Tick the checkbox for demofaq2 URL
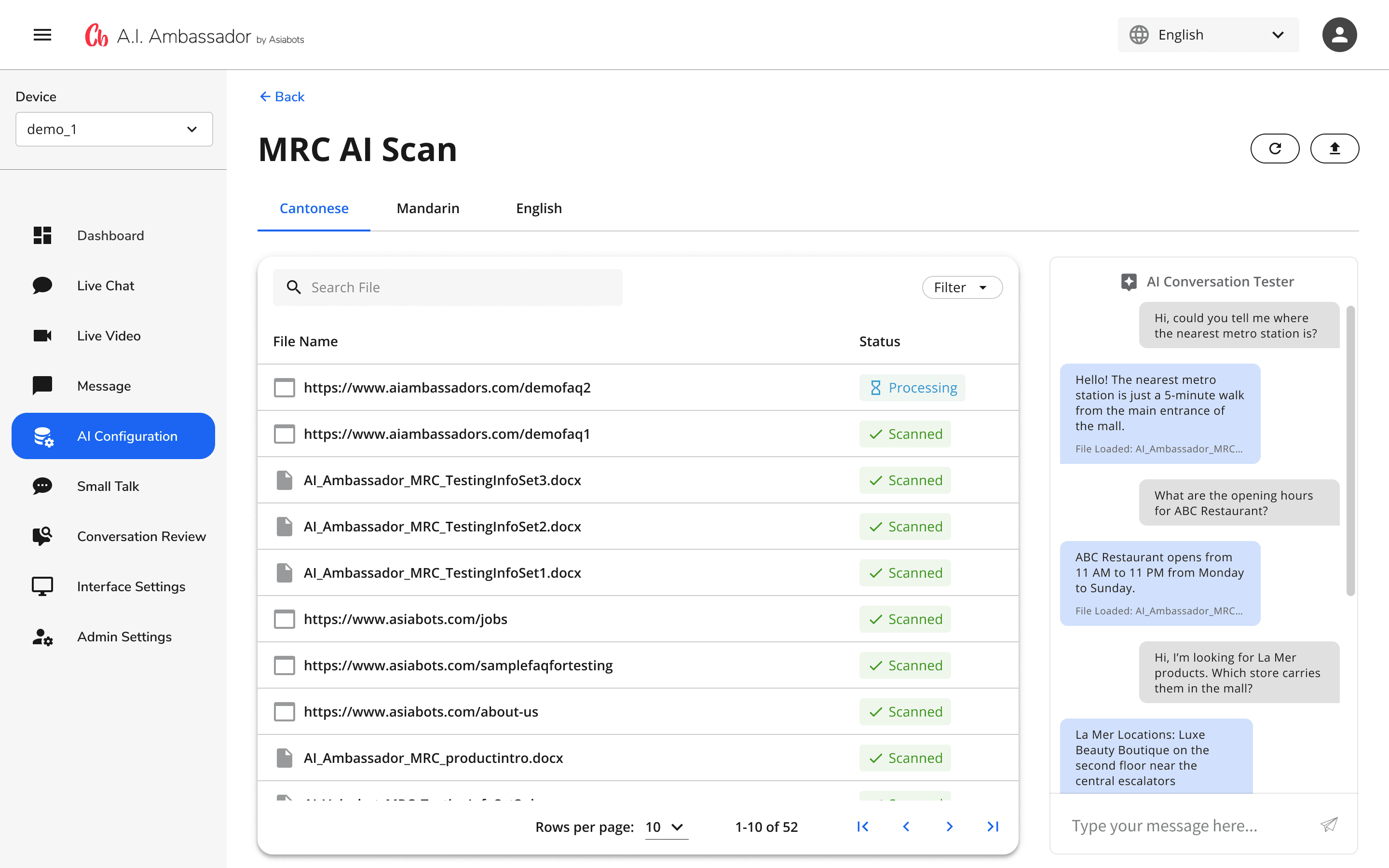Image resolution: width=1389 pixels, height=868 pixels. [284, 388]
